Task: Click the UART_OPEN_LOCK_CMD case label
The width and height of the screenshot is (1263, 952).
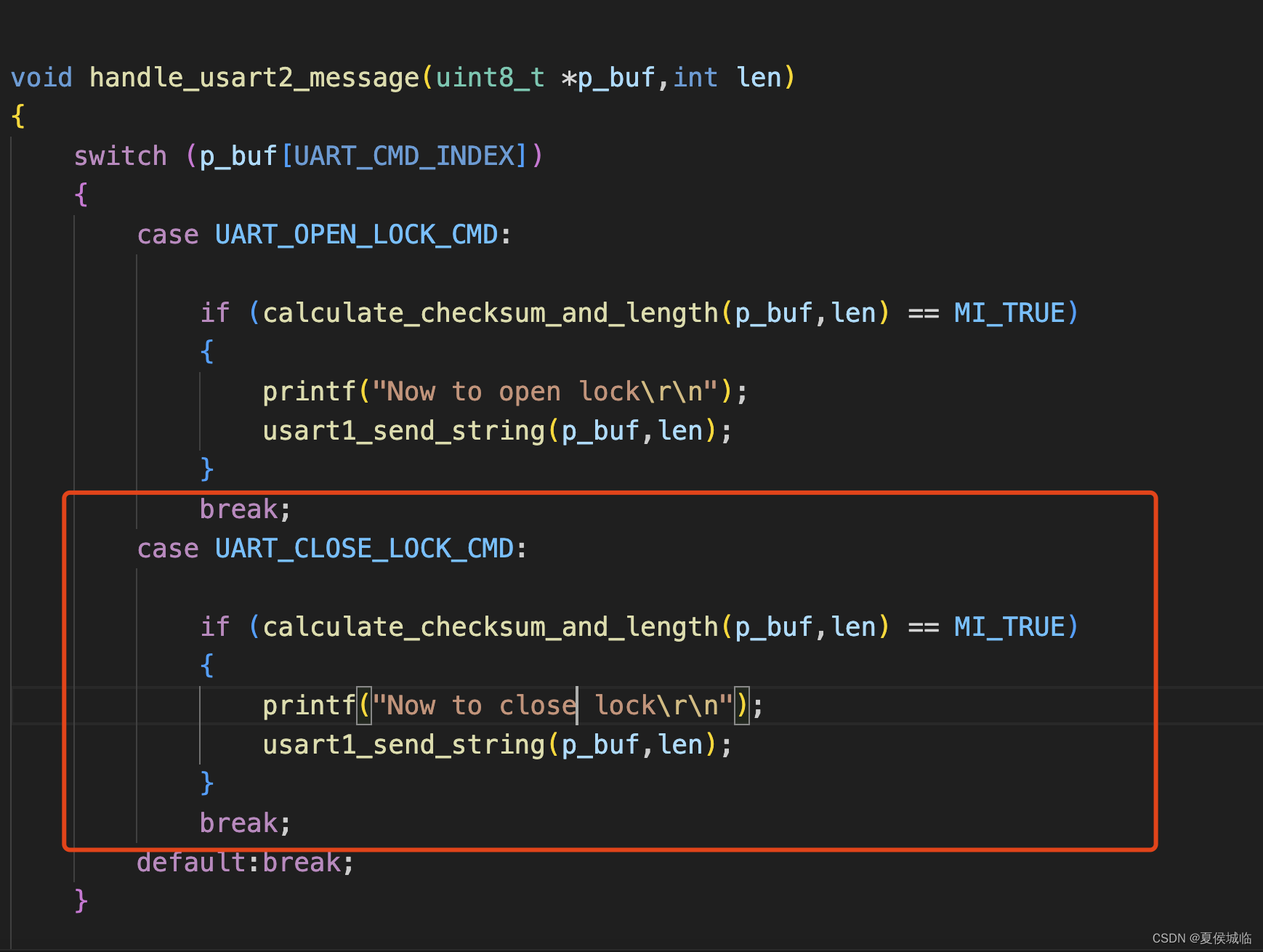Action: pos(356,235)
